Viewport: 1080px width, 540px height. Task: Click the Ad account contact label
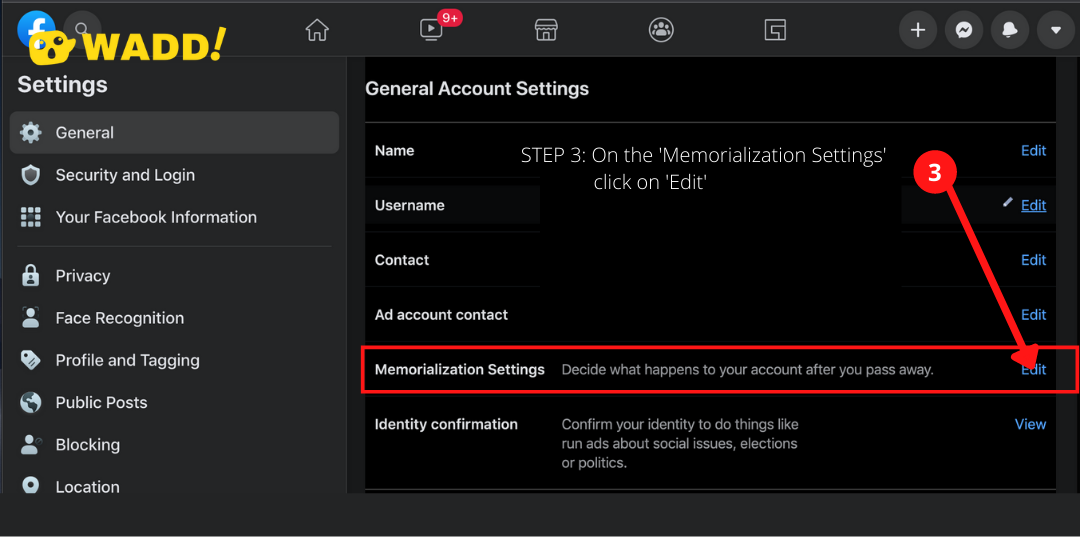click(x=442, y=315)
